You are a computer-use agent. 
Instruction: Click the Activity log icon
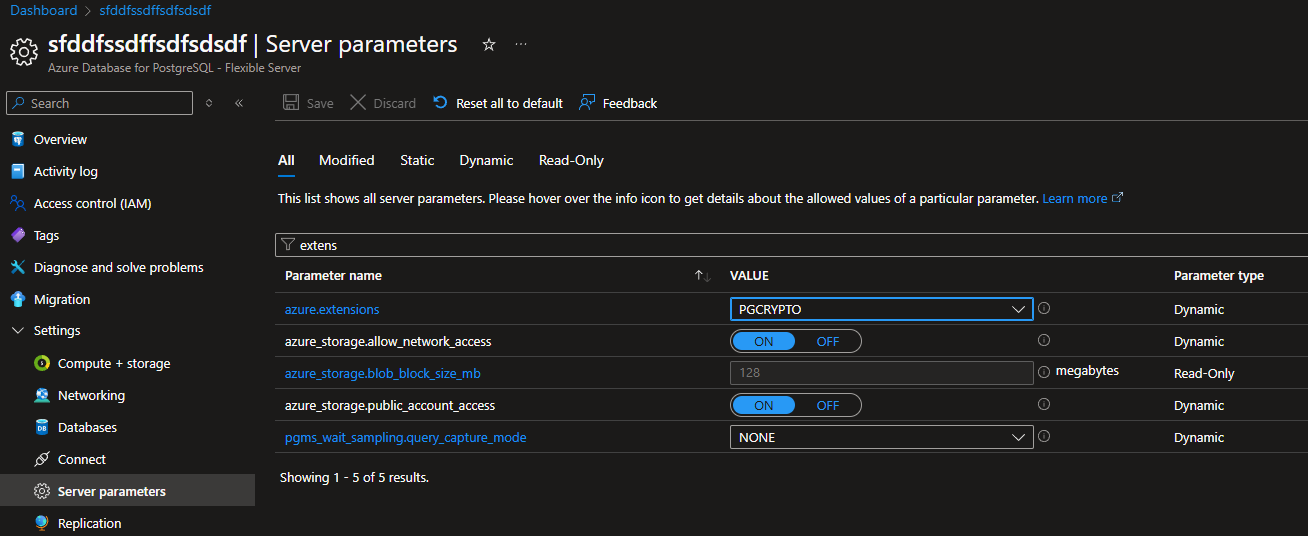click(x=17, y=171)
